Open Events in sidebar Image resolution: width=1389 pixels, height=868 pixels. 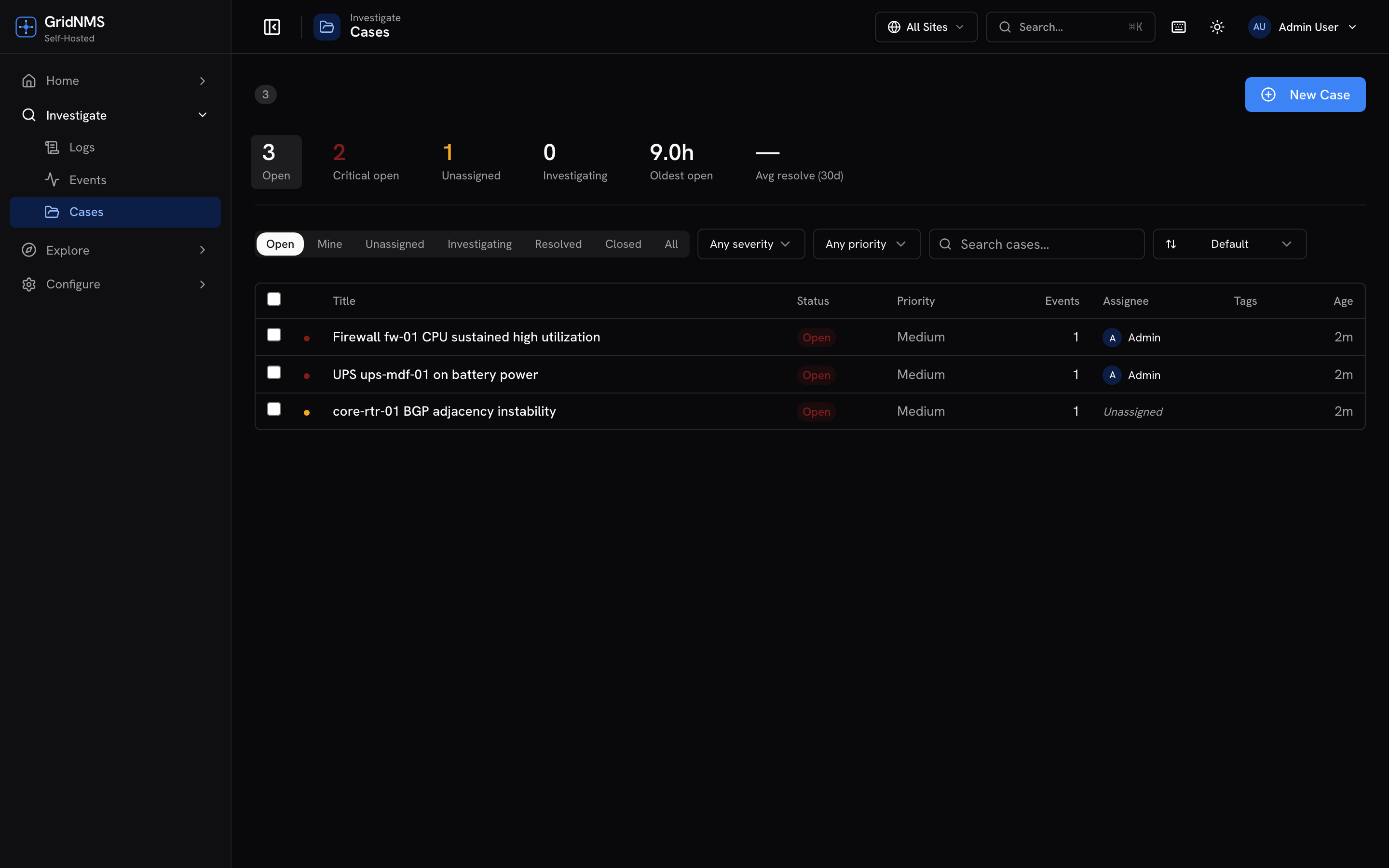pyautogui.click(x=115, y=180)
